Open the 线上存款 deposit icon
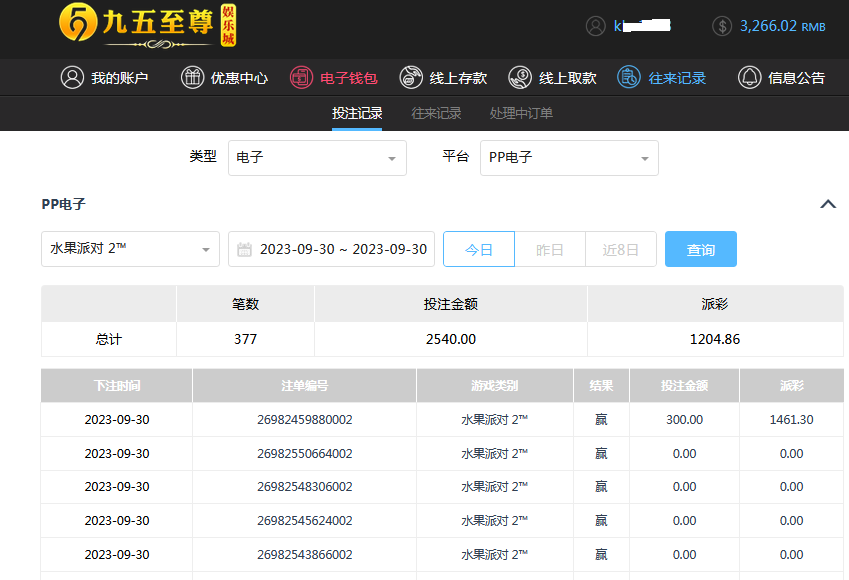Image resolution: width=849 pixels, height=580 pixels. pyautogui.click(x=411, y=77)
